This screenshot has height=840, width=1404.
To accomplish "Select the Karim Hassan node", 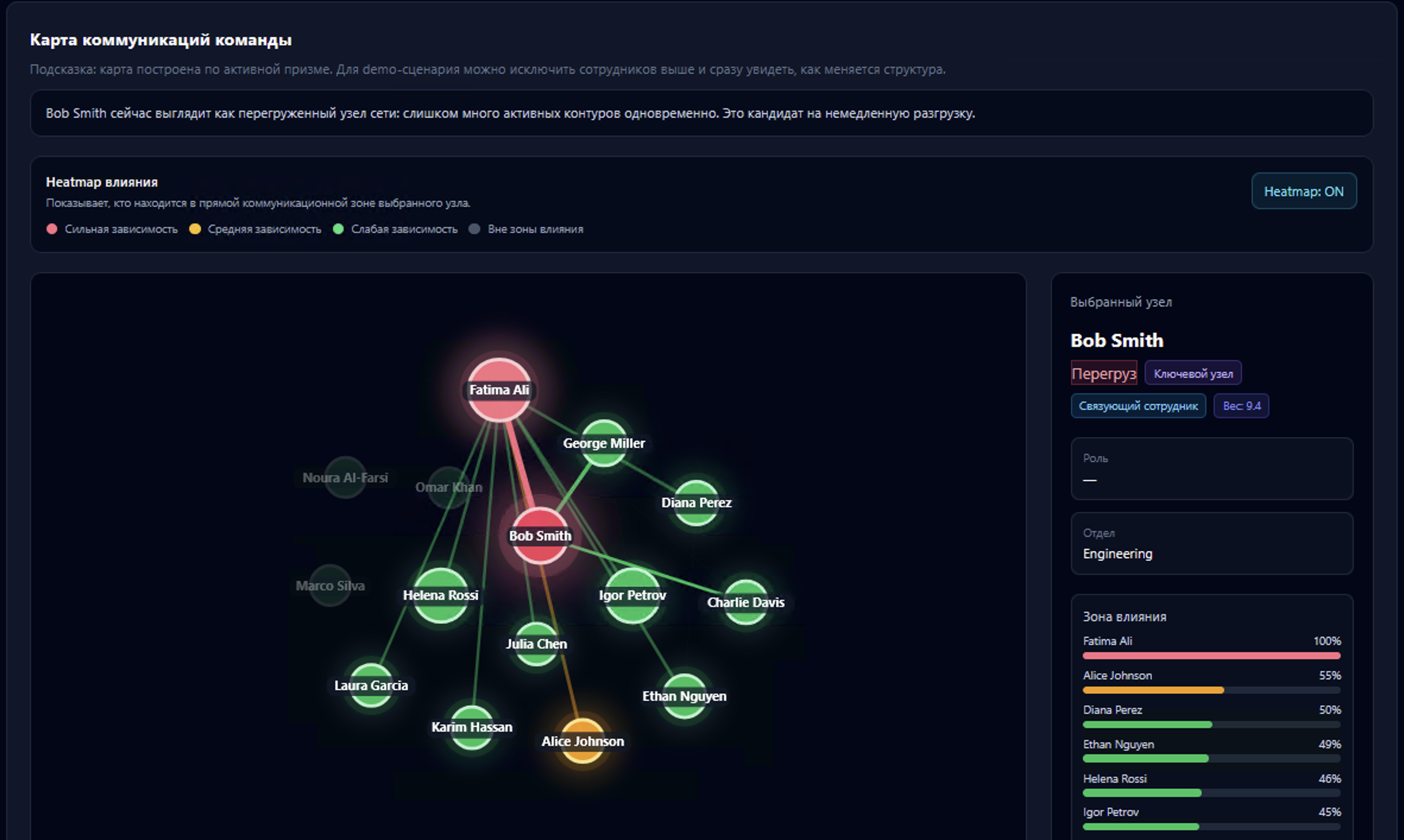I will coord(472,727).
